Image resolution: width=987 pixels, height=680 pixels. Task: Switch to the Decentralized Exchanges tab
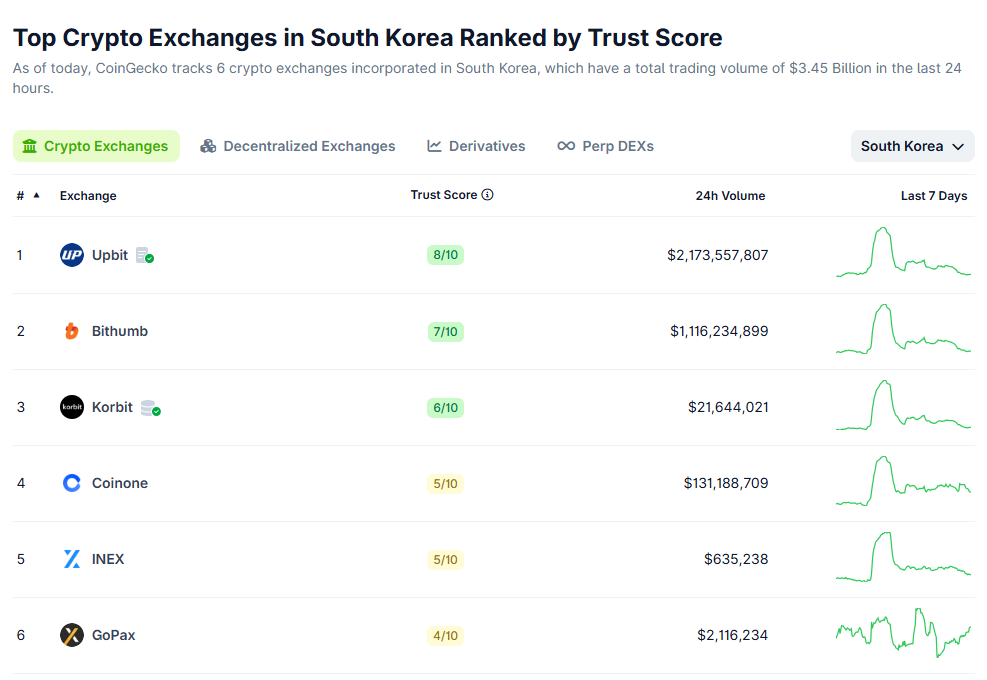(x=297, y=146)
